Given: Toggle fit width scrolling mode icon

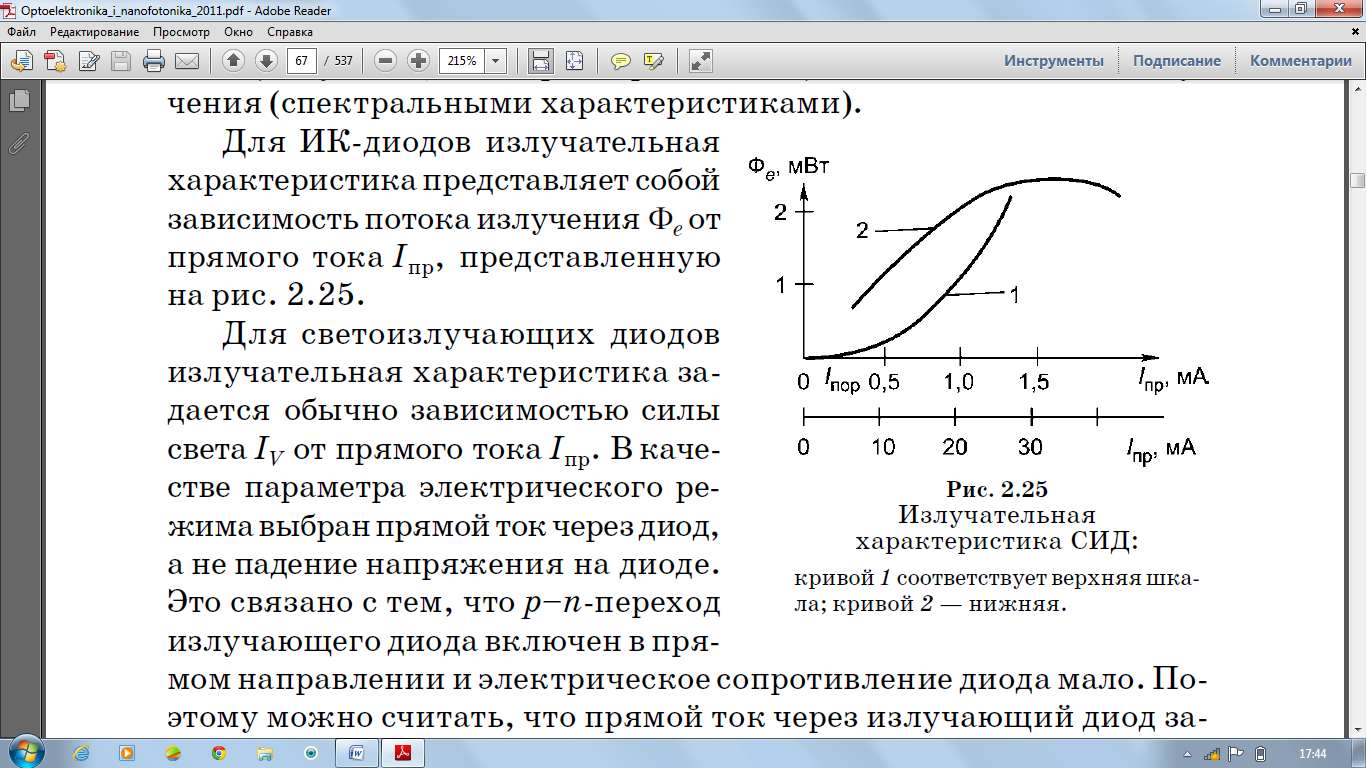Looking at the screenshot, I should point(541,61).
